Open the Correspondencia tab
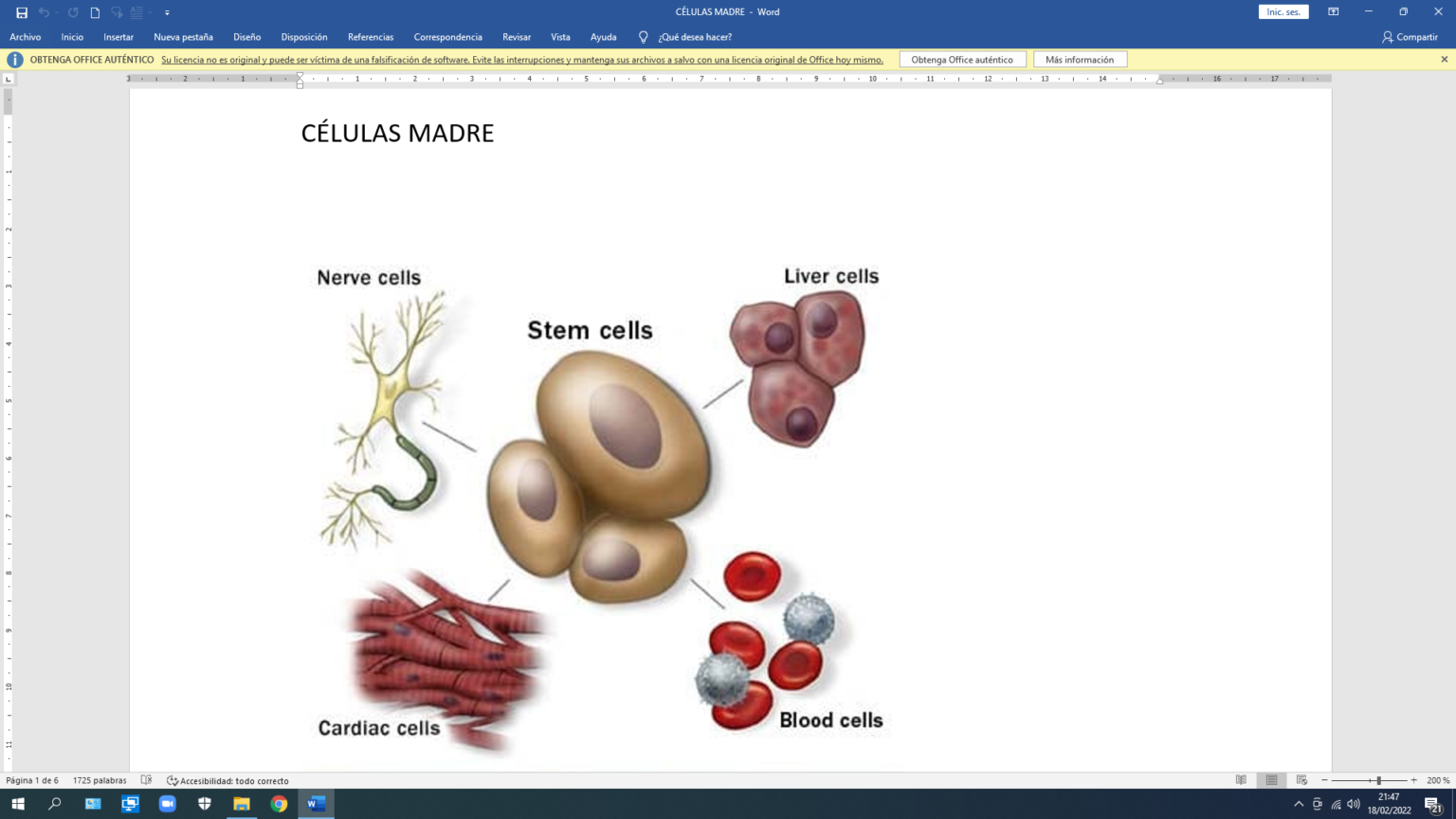1456x819 pixels. 447,37
